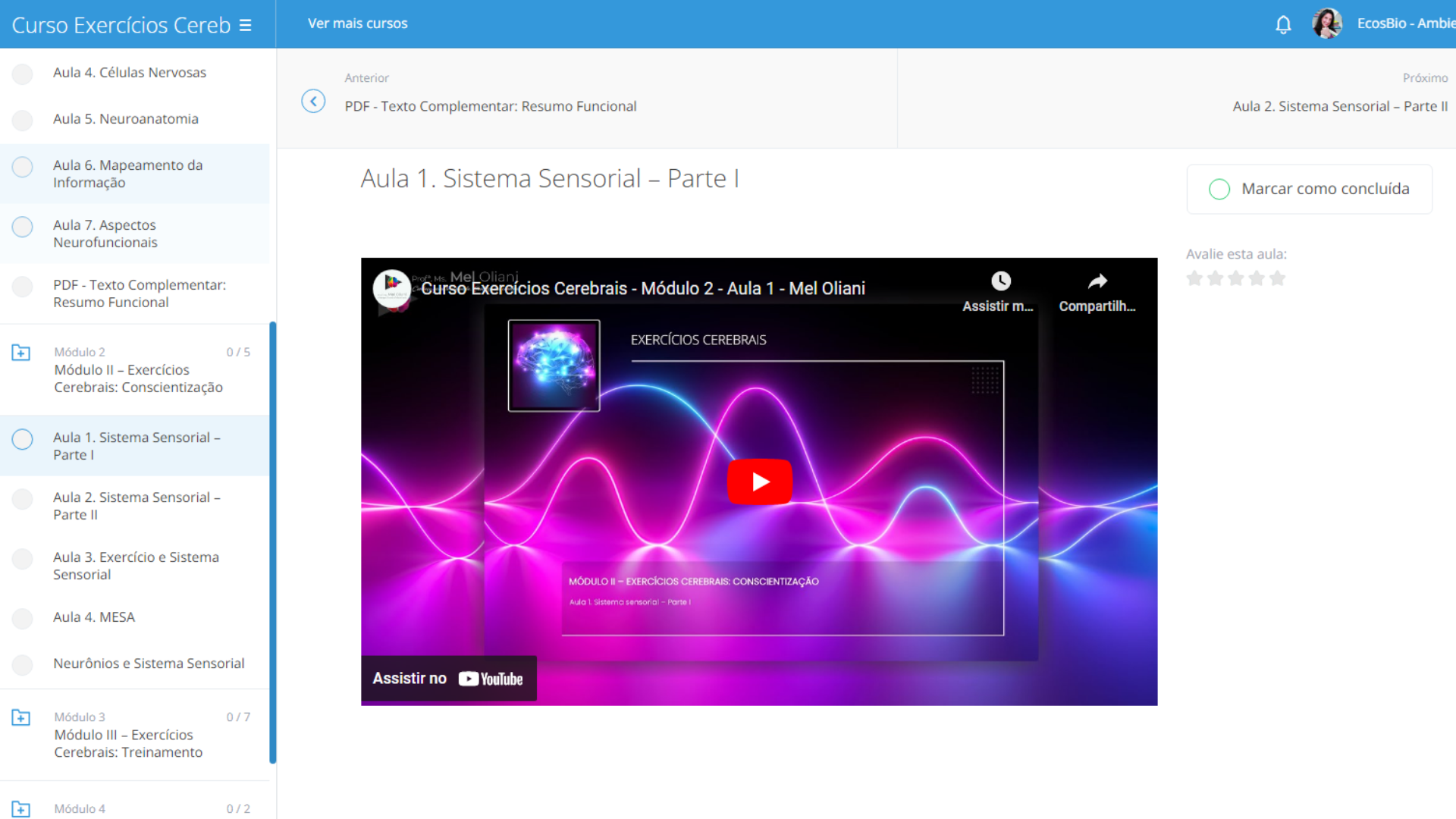Go to previous PDF Resumo Funcional link
1456x819 pixels.
tap(491, 106)
